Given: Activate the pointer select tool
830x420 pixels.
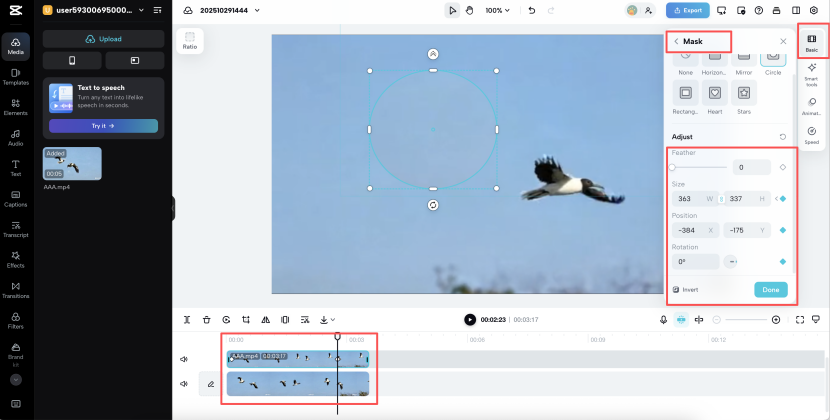Looking at the screenshot, I should point(452,10).
